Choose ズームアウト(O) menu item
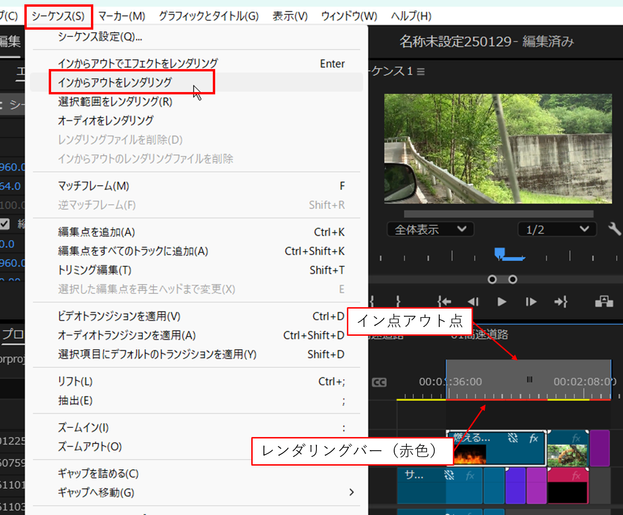This screenshot has width=623, height=515. tap(196, 447)
